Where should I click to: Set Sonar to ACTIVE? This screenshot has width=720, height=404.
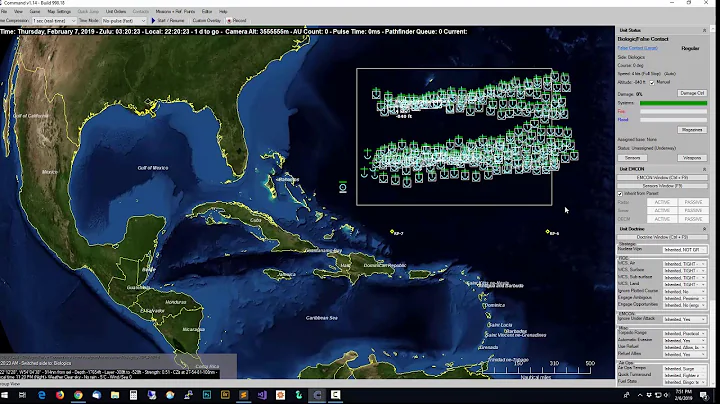coord(662,211)
